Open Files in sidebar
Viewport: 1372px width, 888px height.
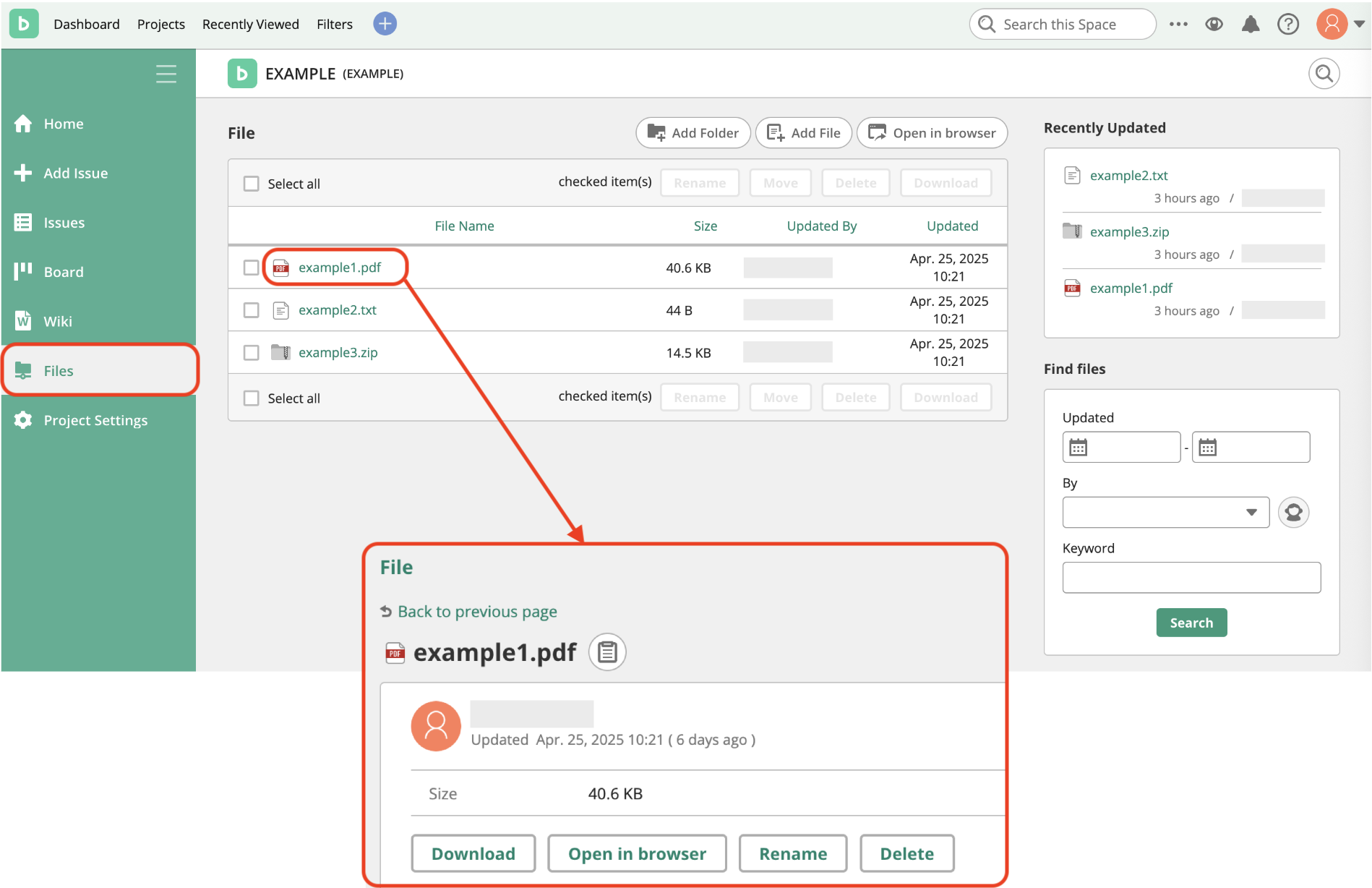(x=100, y=370)
